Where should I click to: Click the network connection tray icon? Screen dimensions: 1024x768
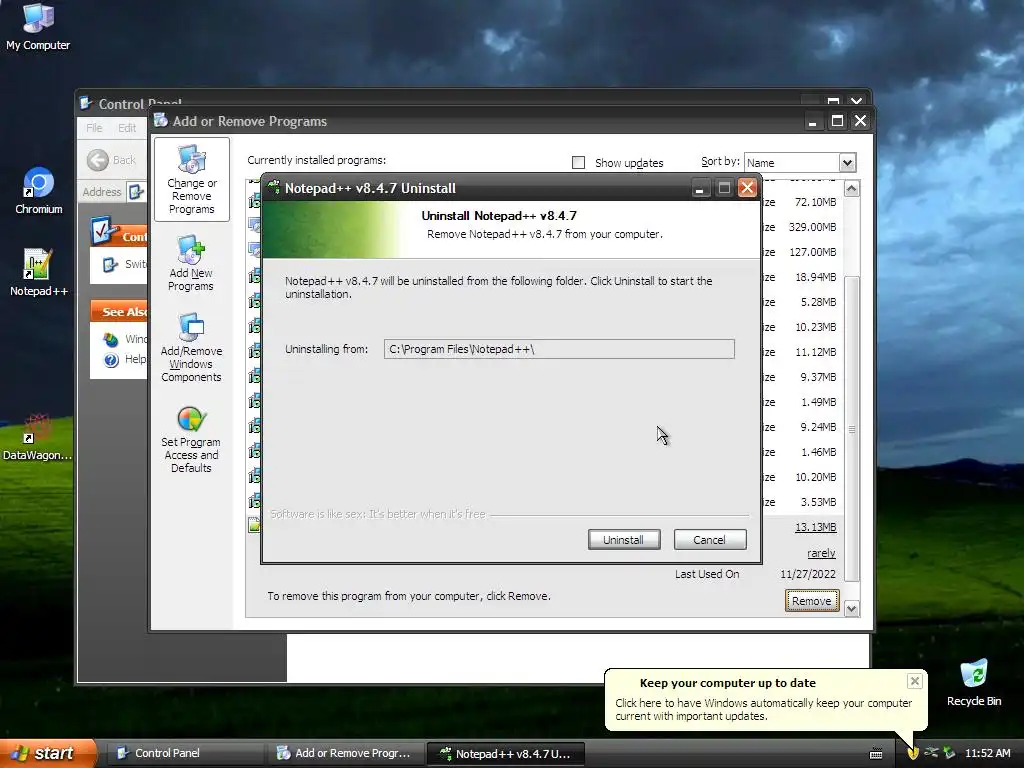pos(931,753)
